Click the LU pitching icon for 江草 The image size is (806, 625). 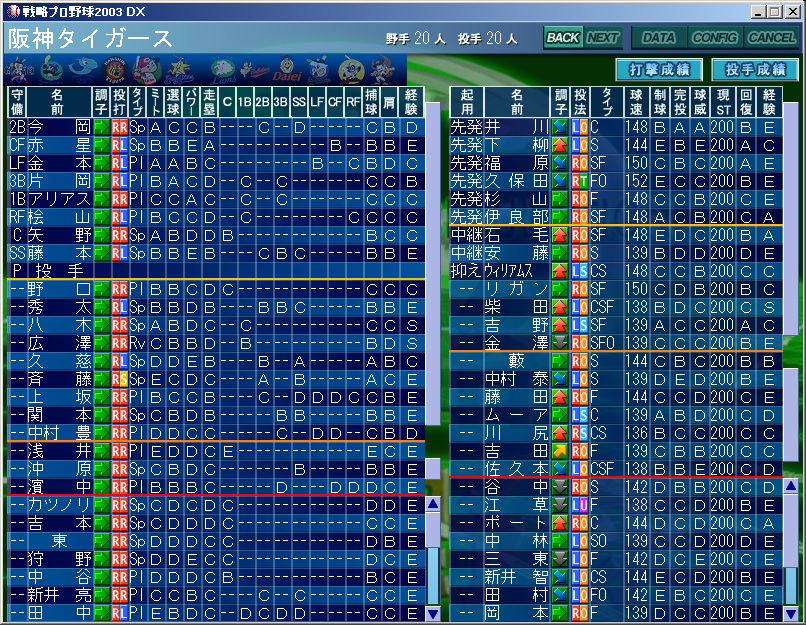(x=579, y=505)
